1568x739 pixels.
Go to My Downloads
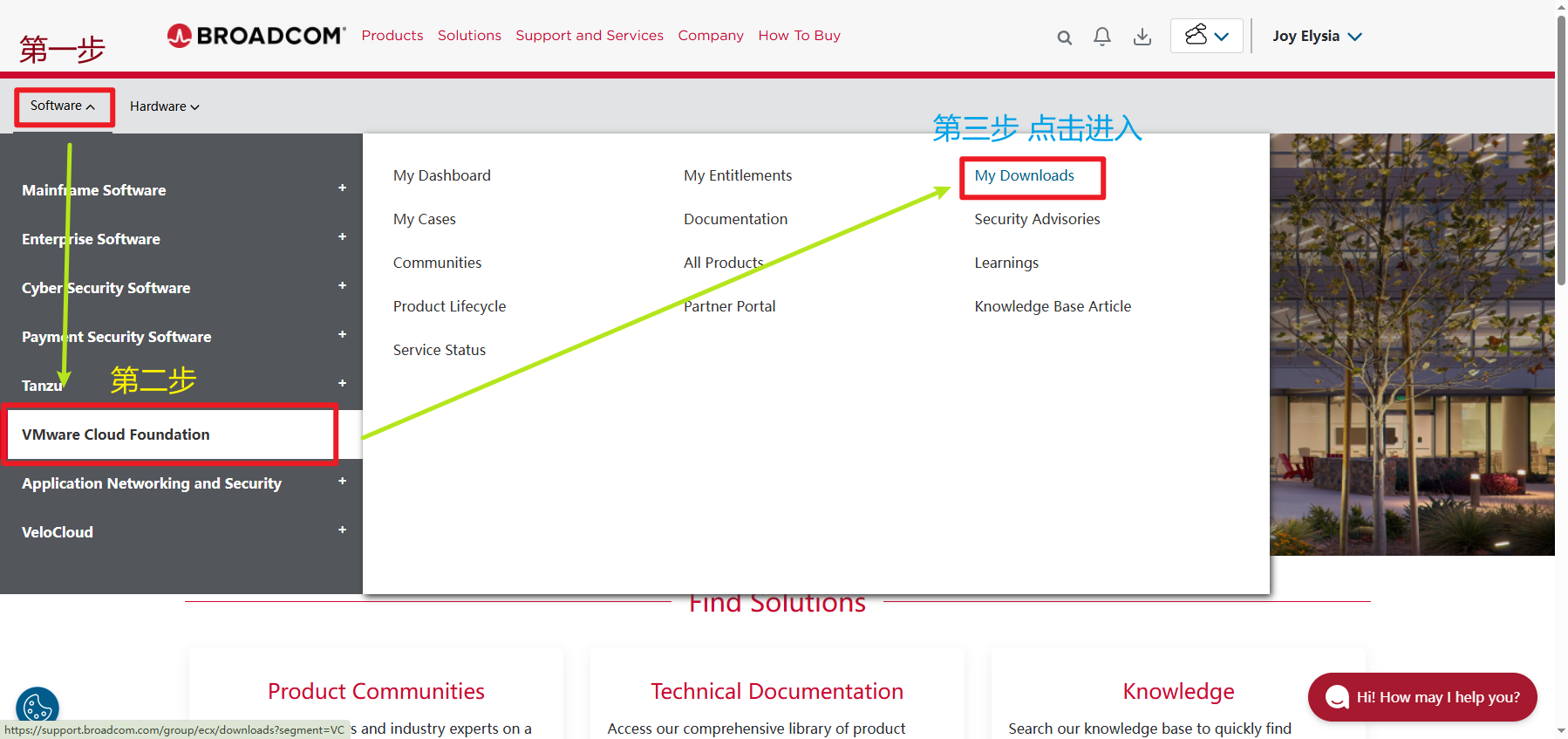click(1024, 175)
